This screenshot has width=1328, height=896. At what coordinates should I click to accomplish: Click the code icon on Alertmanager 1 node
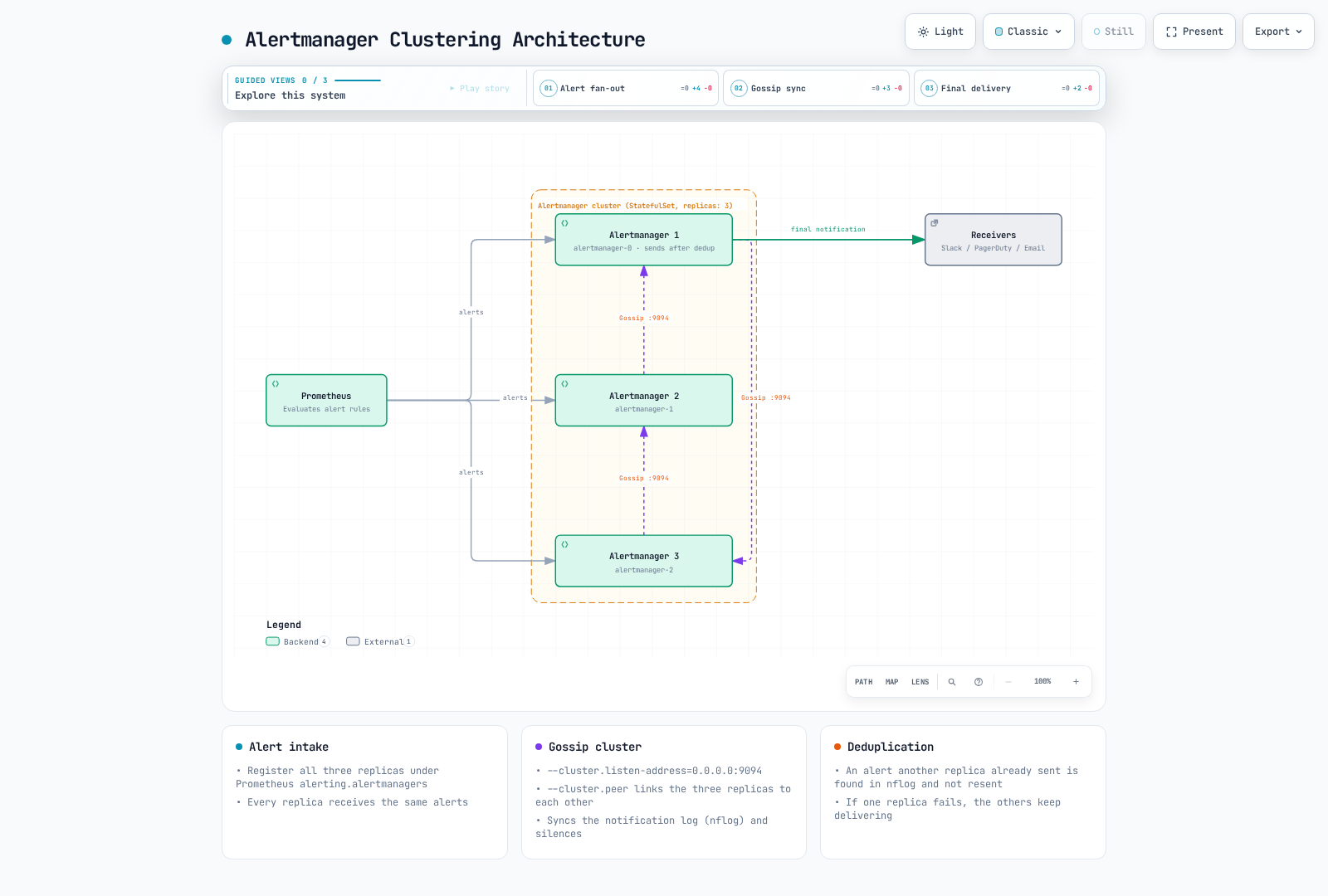564,223
